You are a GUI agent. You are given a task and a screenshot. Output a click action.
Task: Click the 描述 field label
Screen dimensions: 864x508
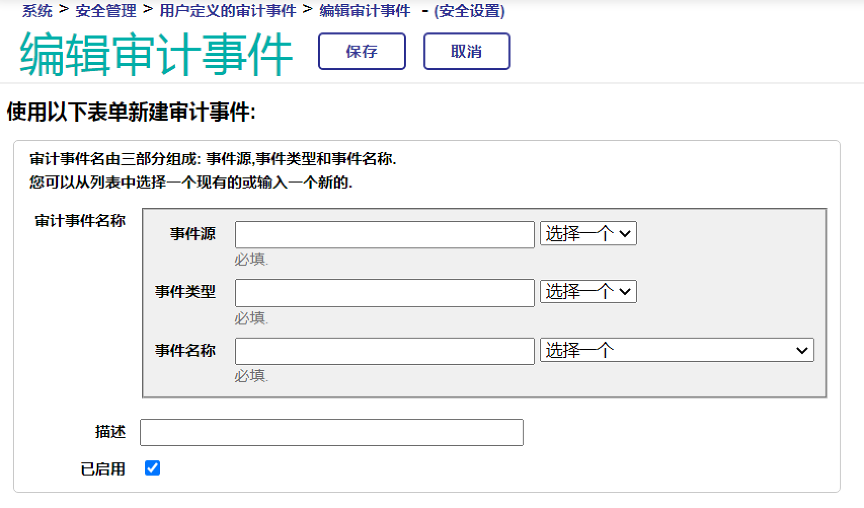[110, 432]
